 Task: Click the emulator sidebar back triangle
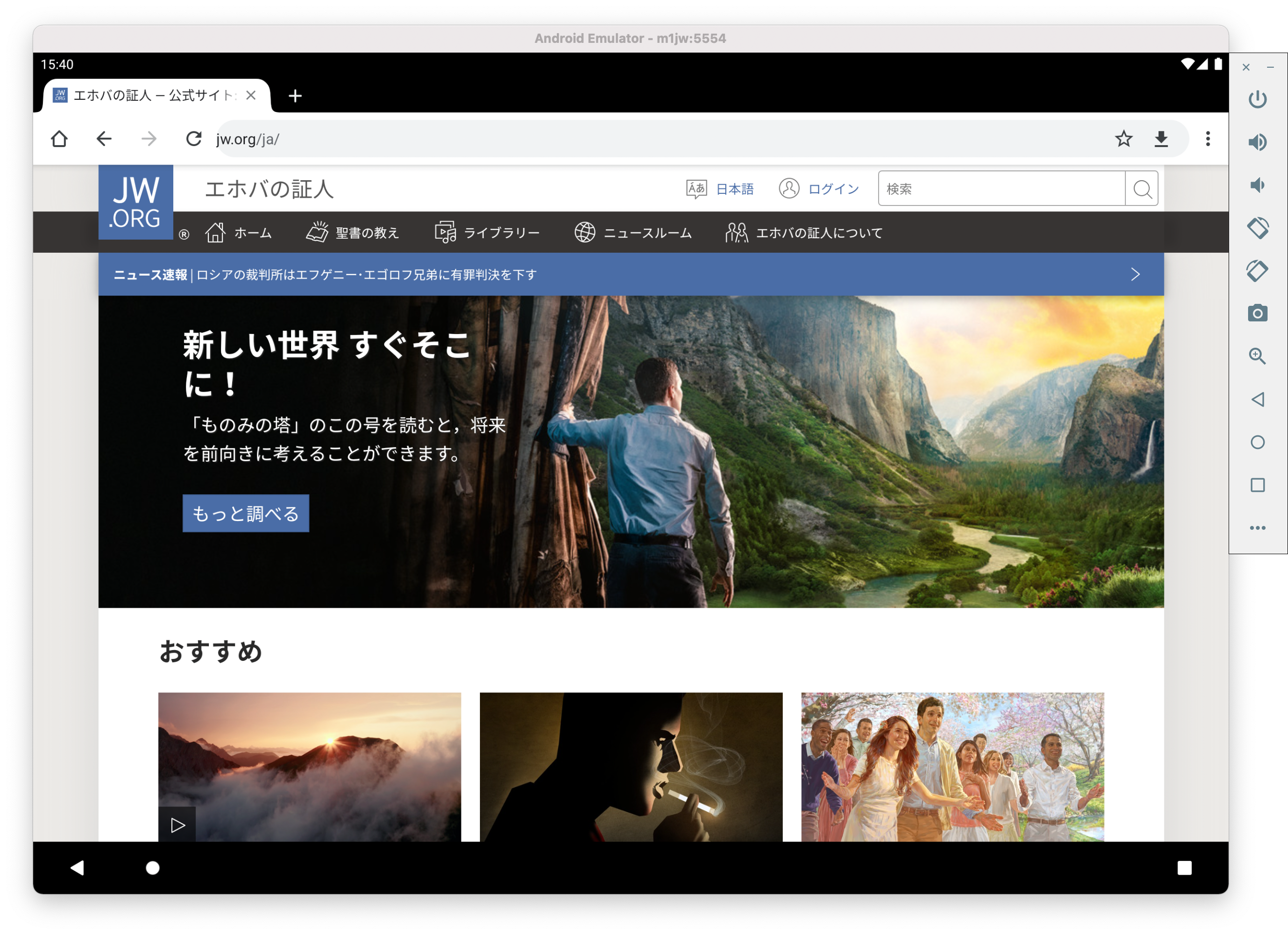pyautogui.click(x=1257, y=399)
